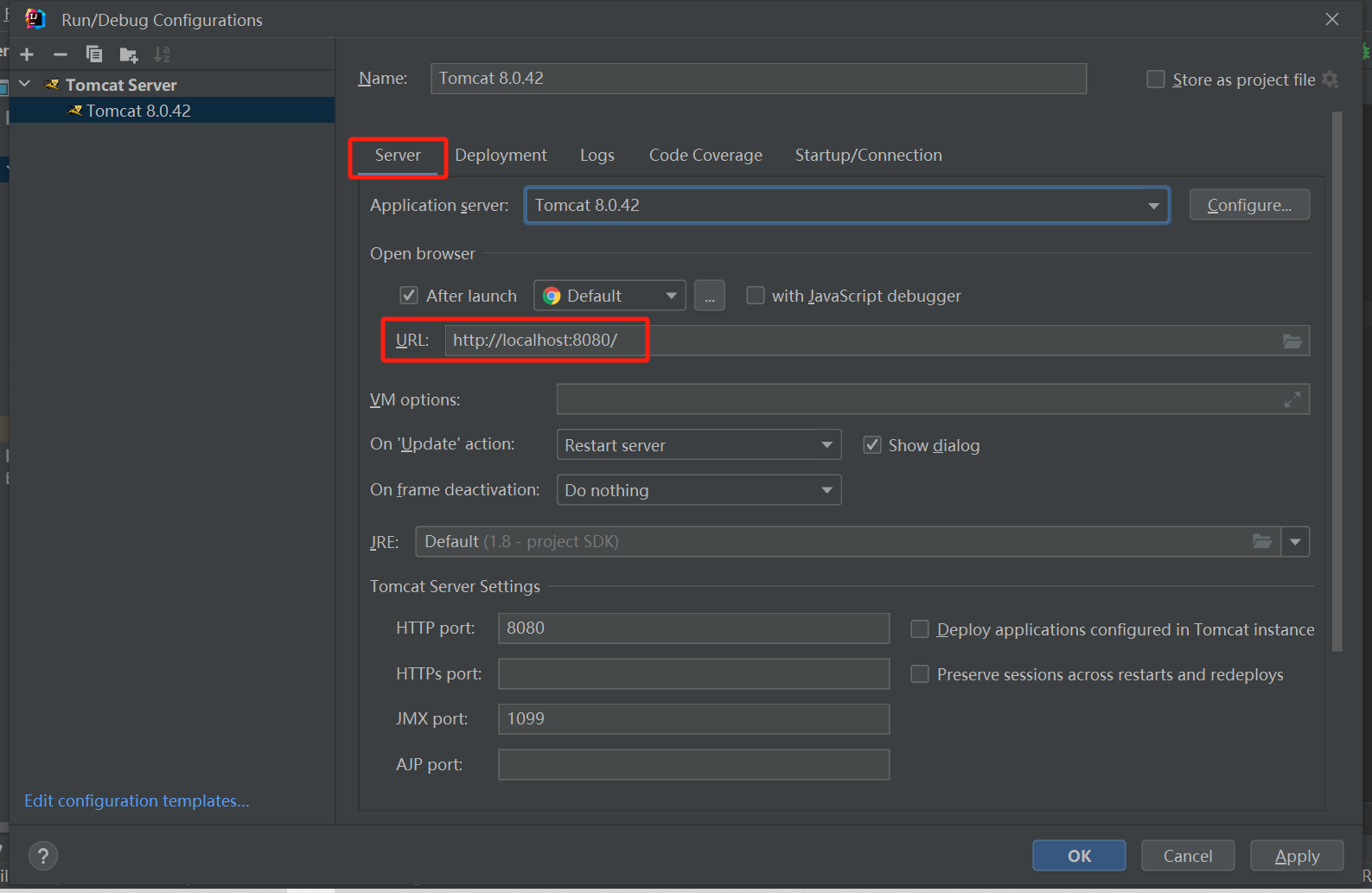Screen dimensions: 1372x893
Task: Open the Default browser dropdown
Action: click(609, 296)
